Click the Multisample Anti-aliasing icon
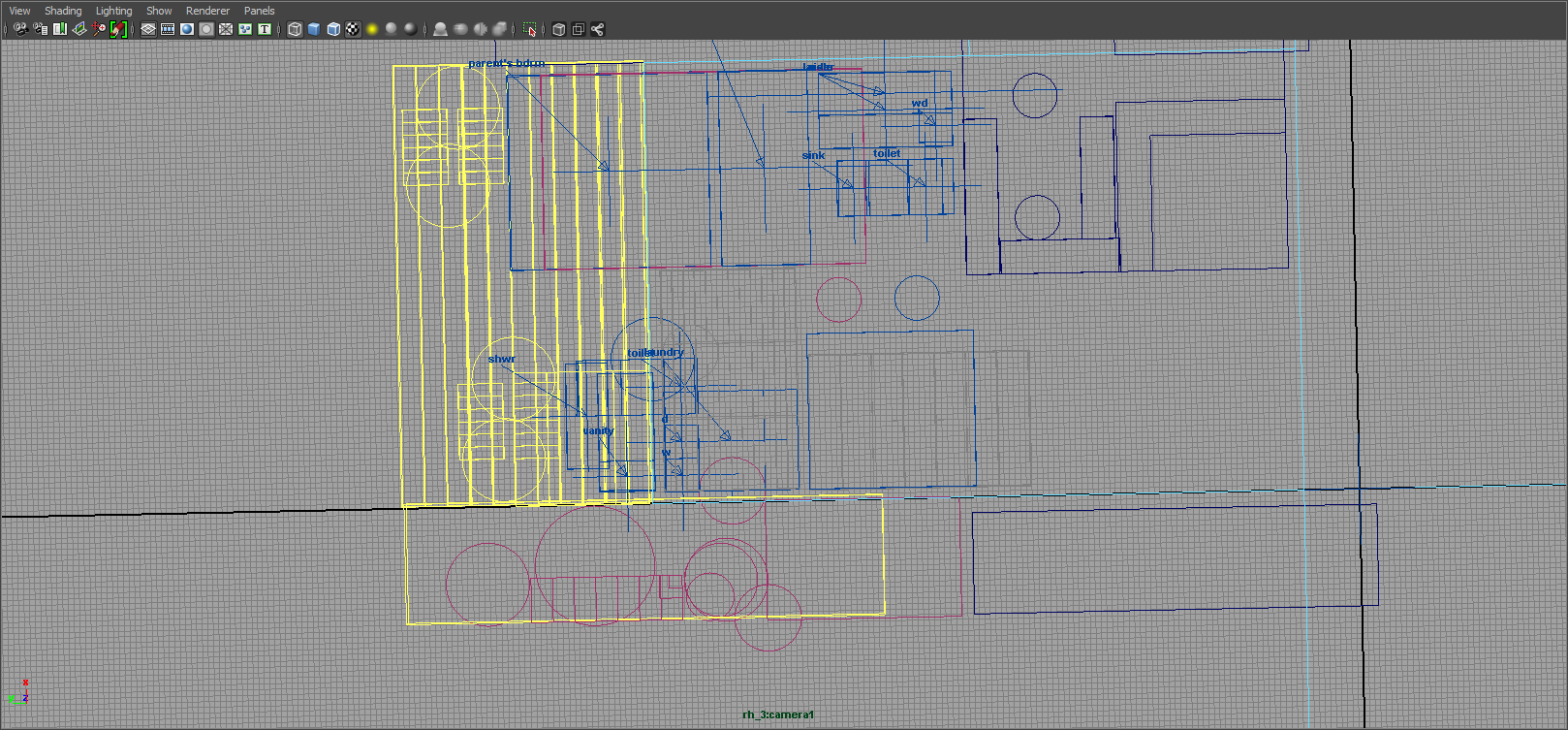This screenshot has width=1568, height=730. [480, 29]
